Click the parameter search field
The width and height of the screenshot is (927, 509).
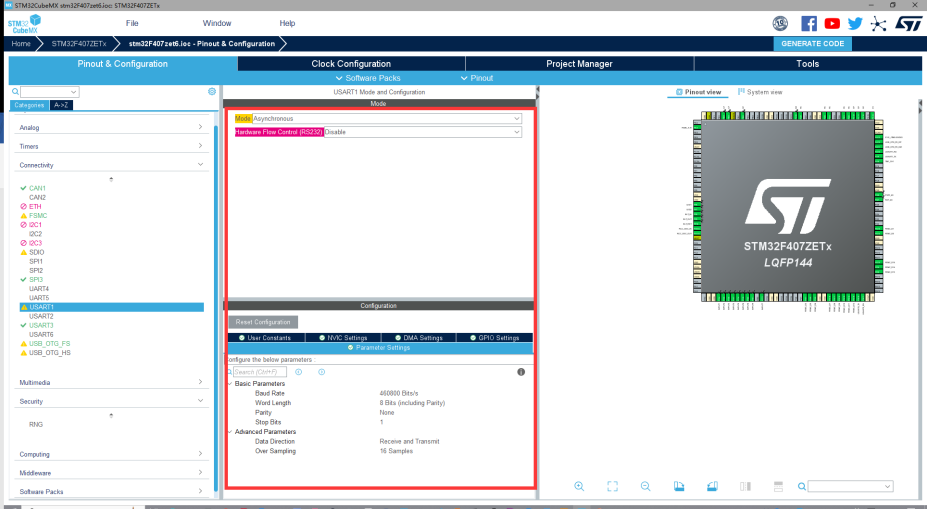260,372
